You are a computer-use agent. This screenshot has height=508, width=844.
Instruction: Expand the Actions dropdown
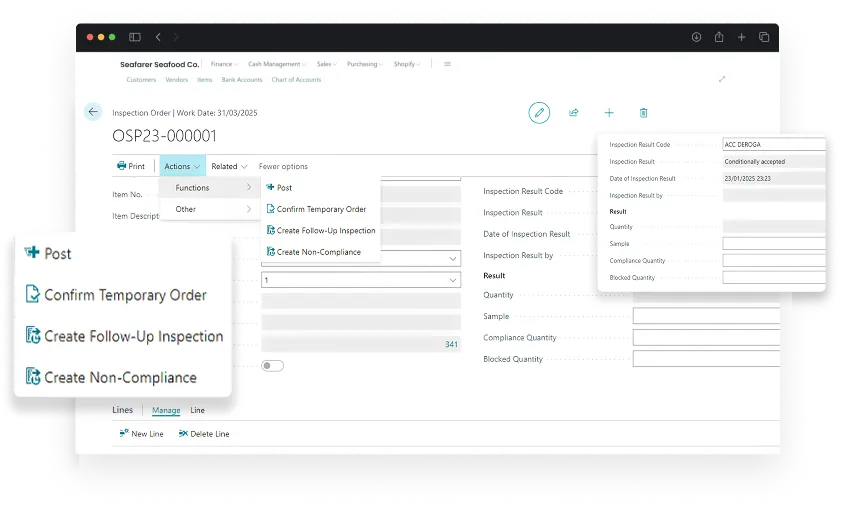182,166
